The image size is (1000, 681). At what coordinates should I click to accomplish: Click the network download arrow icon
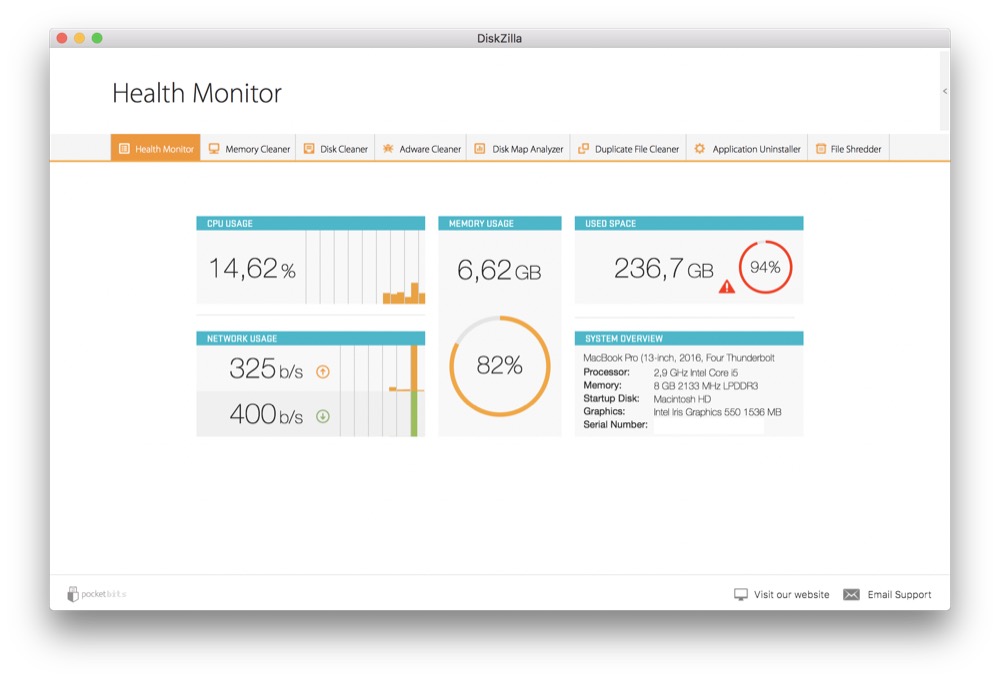pyautogui.click(x=322, y=416)
